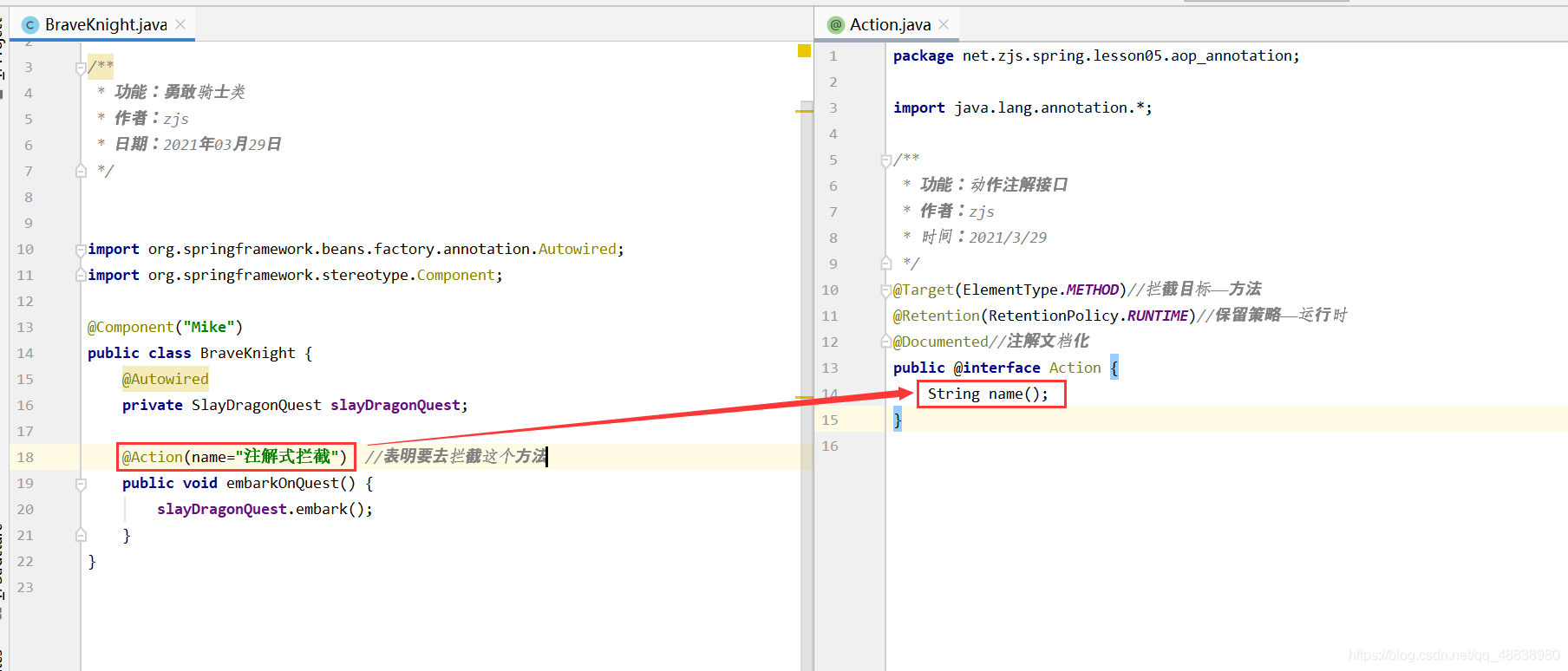Click the package declaration in Action.java
This screenshot has height=671, width=1568.
1096,55
